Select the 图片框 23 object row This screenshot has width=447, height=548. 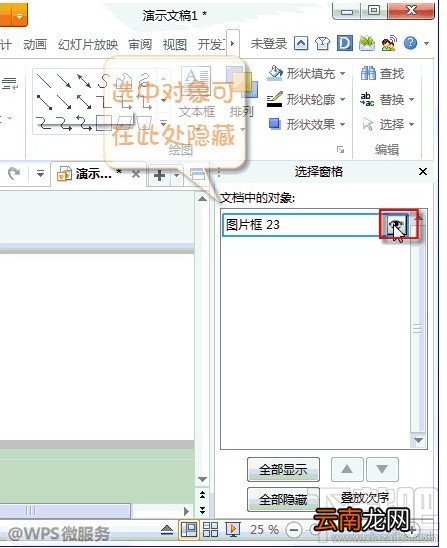pyautogui.click(x=315, y=225)
